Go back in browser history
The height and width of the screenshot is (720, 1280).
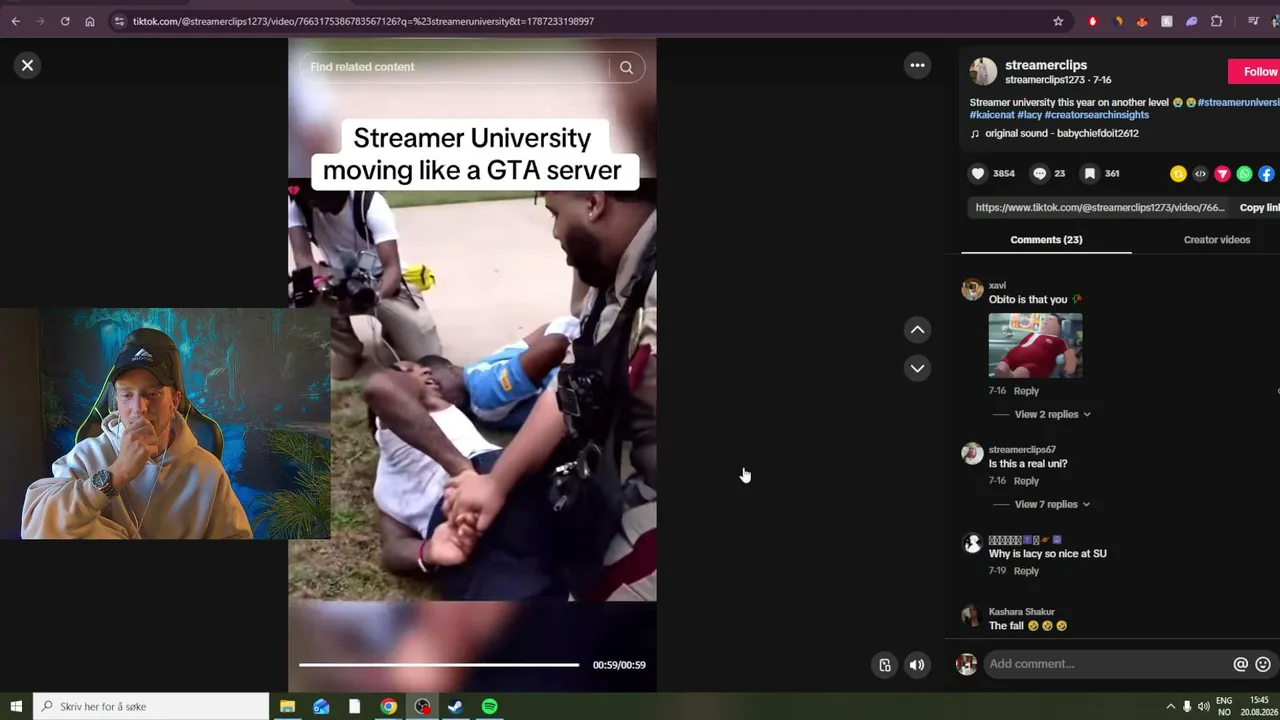coord(15,21)
